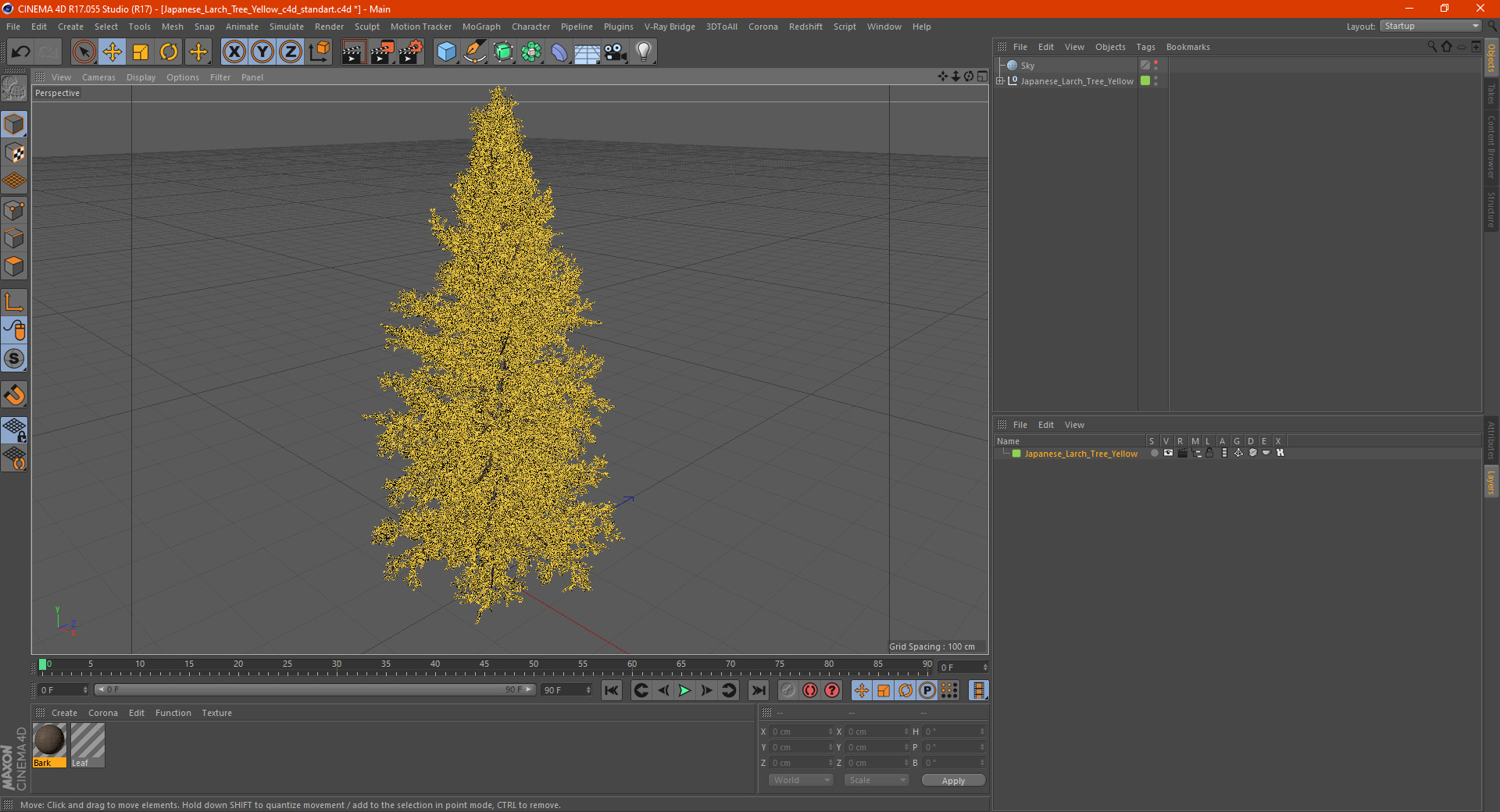Screen dimensions: 1500x812
Task: Select Points mode icon
Action: (14, 210)
